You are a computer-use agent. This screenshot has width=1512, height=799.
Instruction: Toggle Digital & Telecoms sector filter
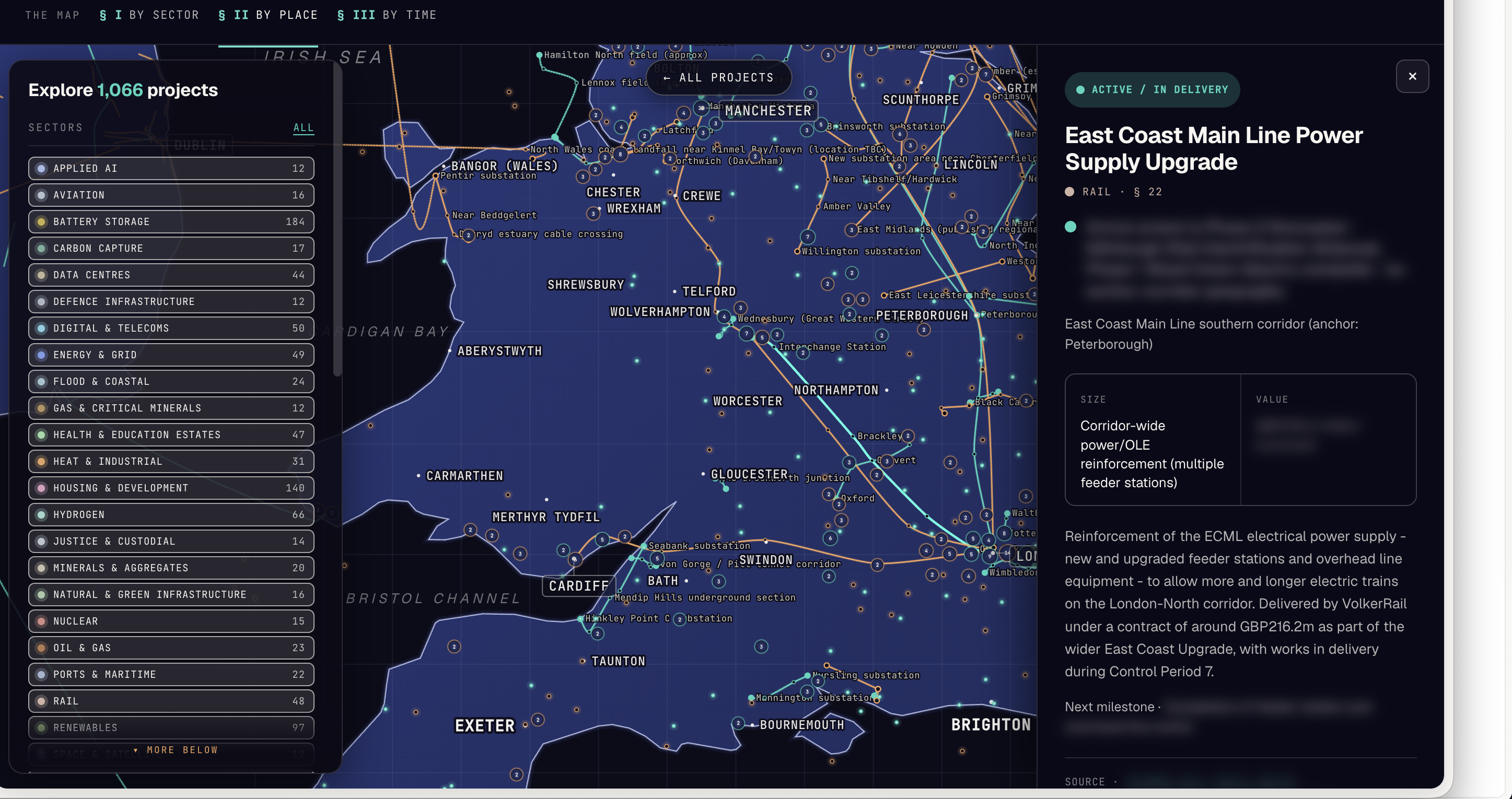point(171,328)
